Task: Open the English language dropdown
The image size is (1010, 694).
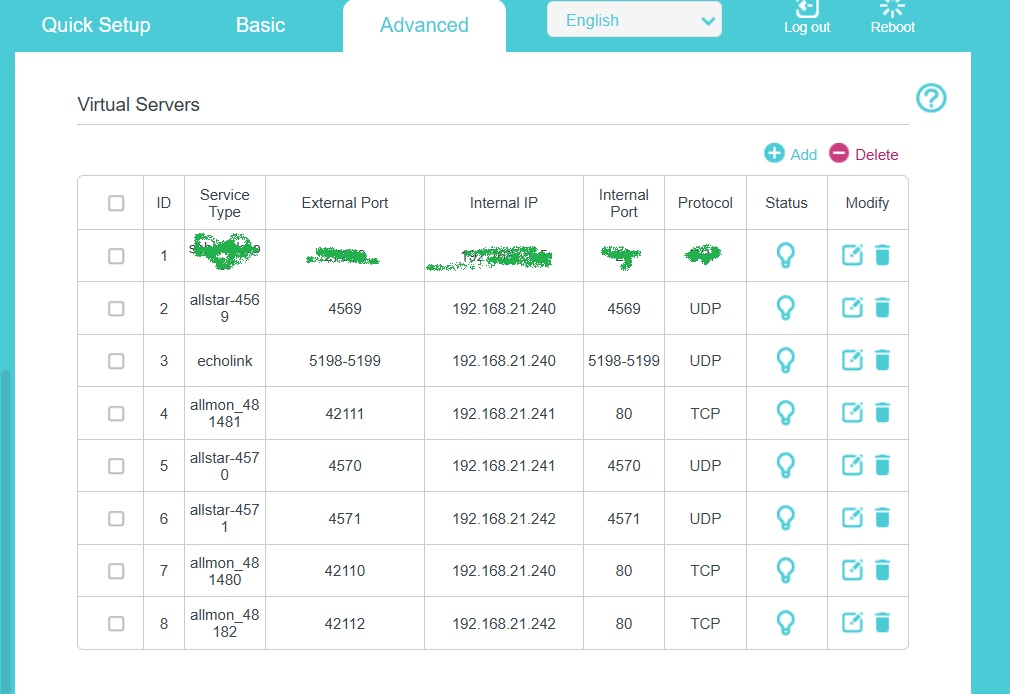Action: [634, 20]
